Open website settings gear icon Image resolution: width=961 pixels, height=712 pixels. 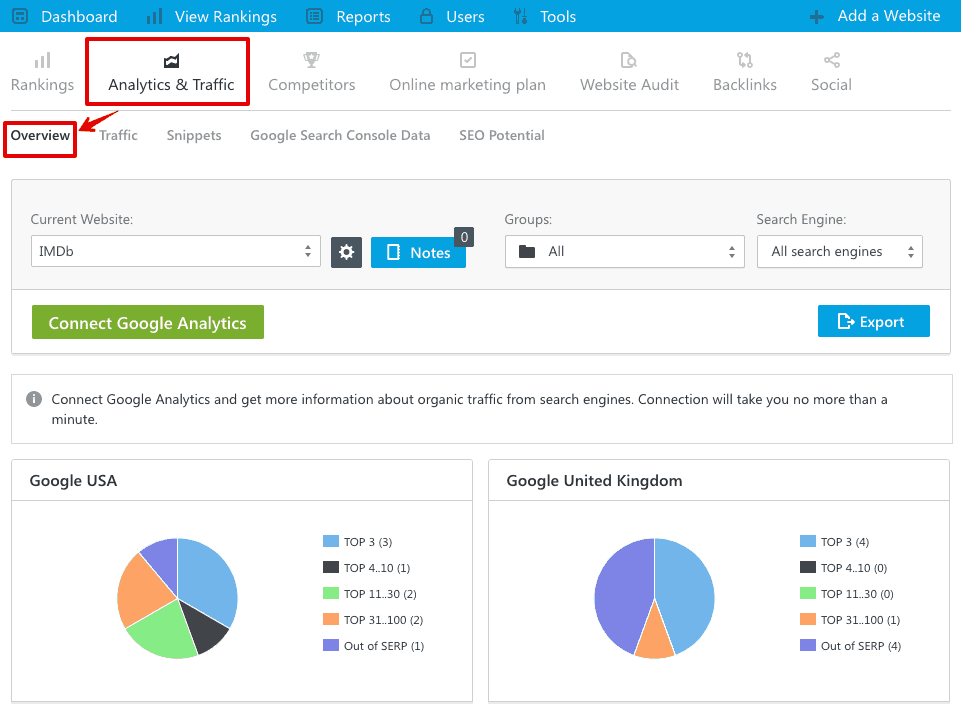pyautogui.click(x=346, y=252)
